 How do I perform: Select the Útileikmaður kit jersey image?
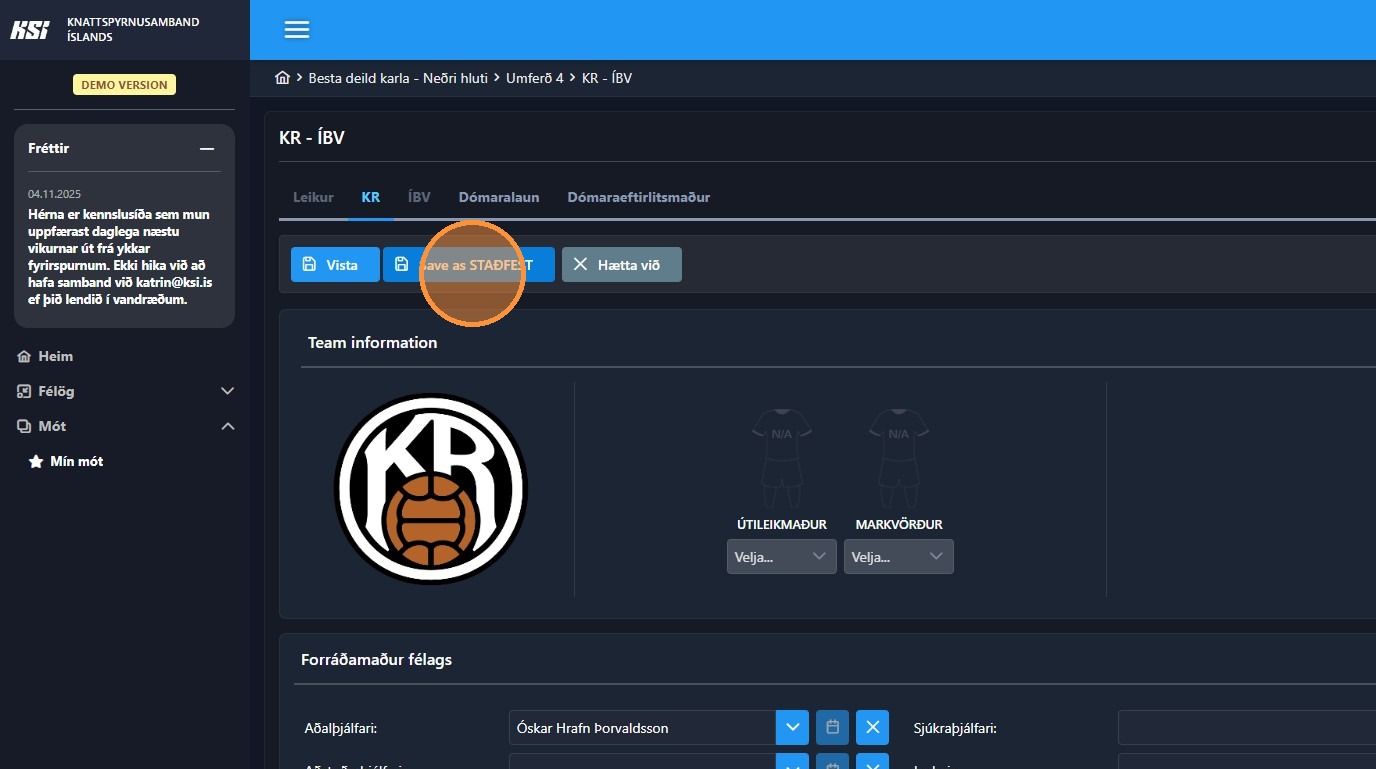781,459
